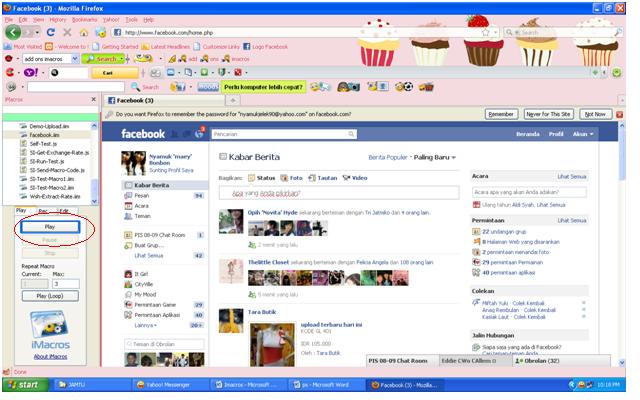This screenshot has width=640, height=400.
Task: Open the back/forward history dropdown arrow
Action: tap(37, 32)
